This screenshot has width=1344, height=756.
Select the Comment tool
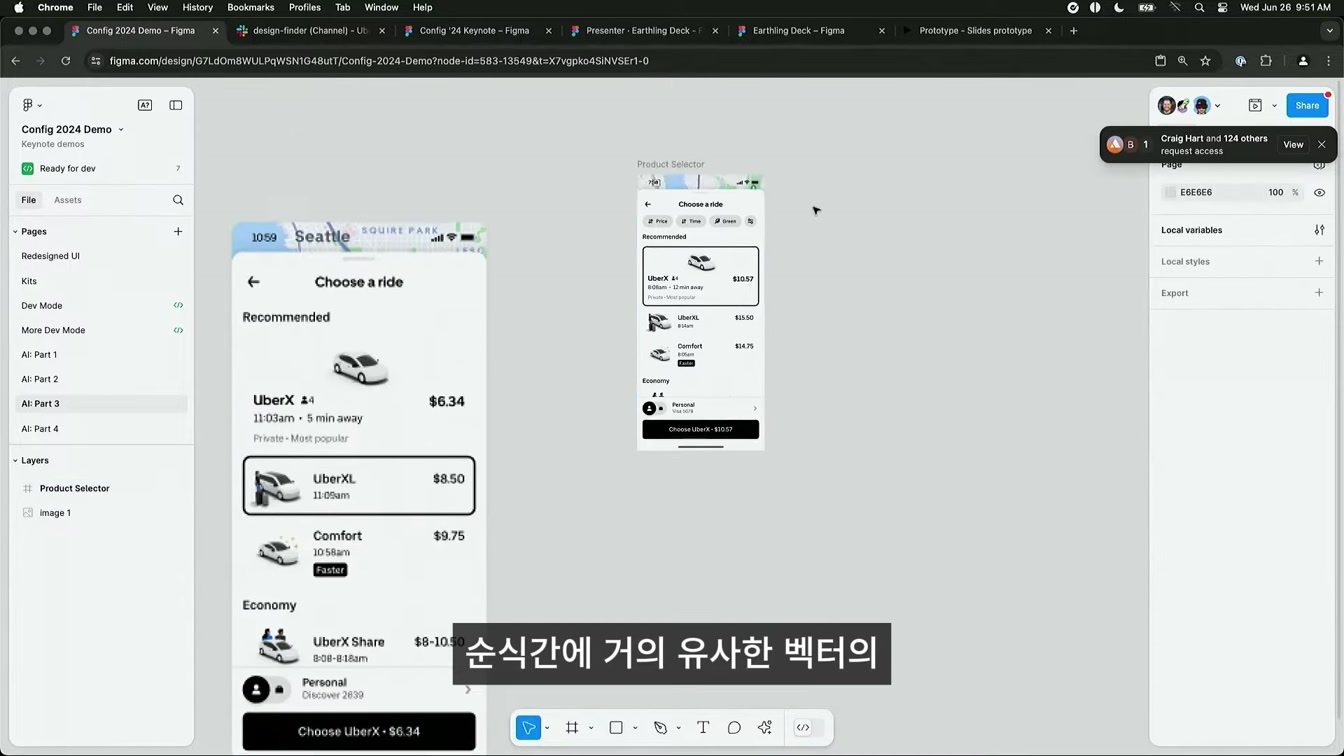pyautogui.click(x=734, y=728)
